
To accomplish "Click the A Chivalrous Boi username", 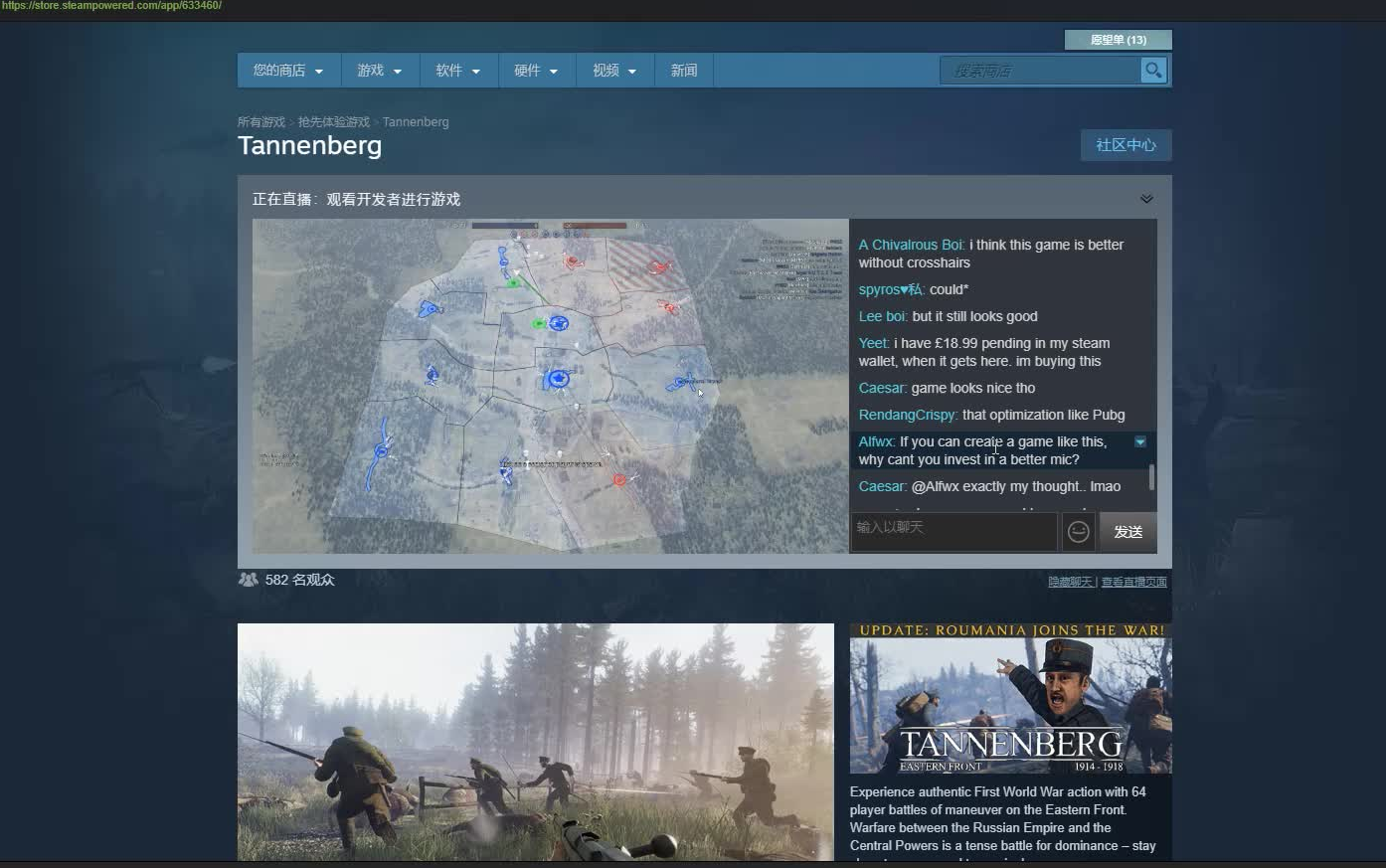I will (912, 245).
